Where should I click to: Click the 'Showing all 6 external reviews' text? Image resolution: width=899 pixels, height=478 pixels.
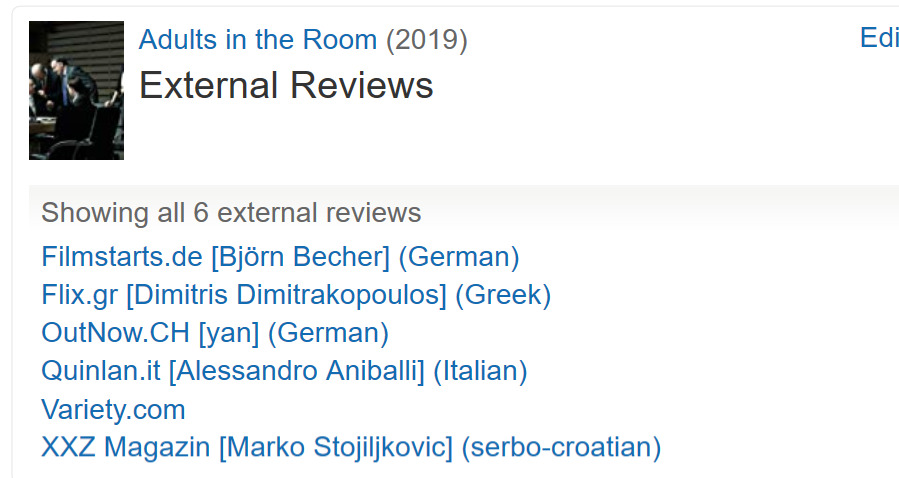click(231, 213)
